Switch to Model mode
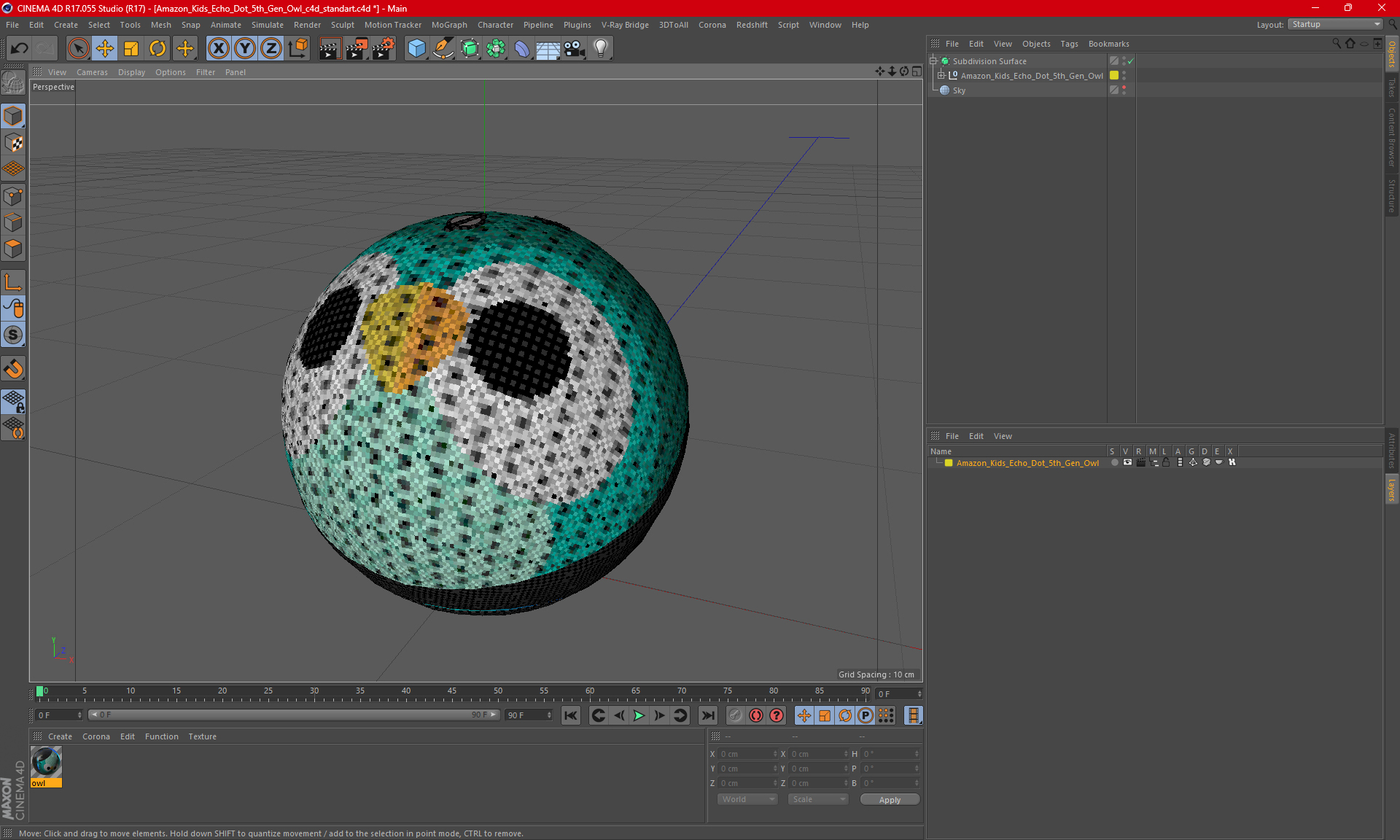The width and height of the screenshot is (1400, 840). (13, 116)
